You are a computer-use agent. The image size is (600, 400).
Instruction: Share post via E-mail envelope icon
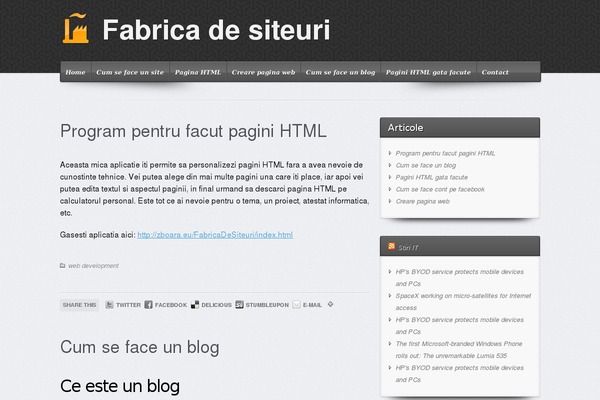tap(297, 304)
